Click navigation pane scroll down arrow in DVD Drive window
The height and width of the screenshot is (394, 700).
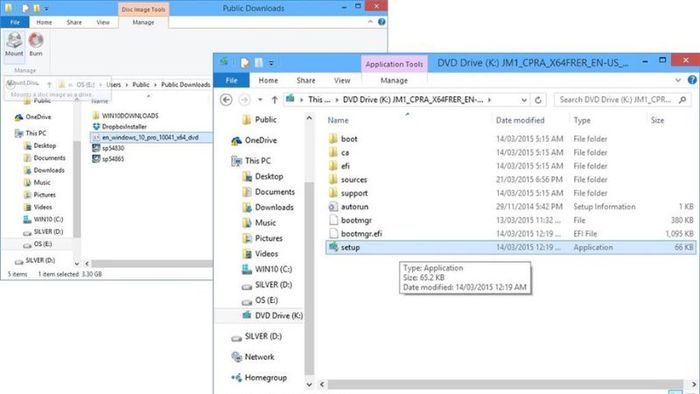click(309, 384)
